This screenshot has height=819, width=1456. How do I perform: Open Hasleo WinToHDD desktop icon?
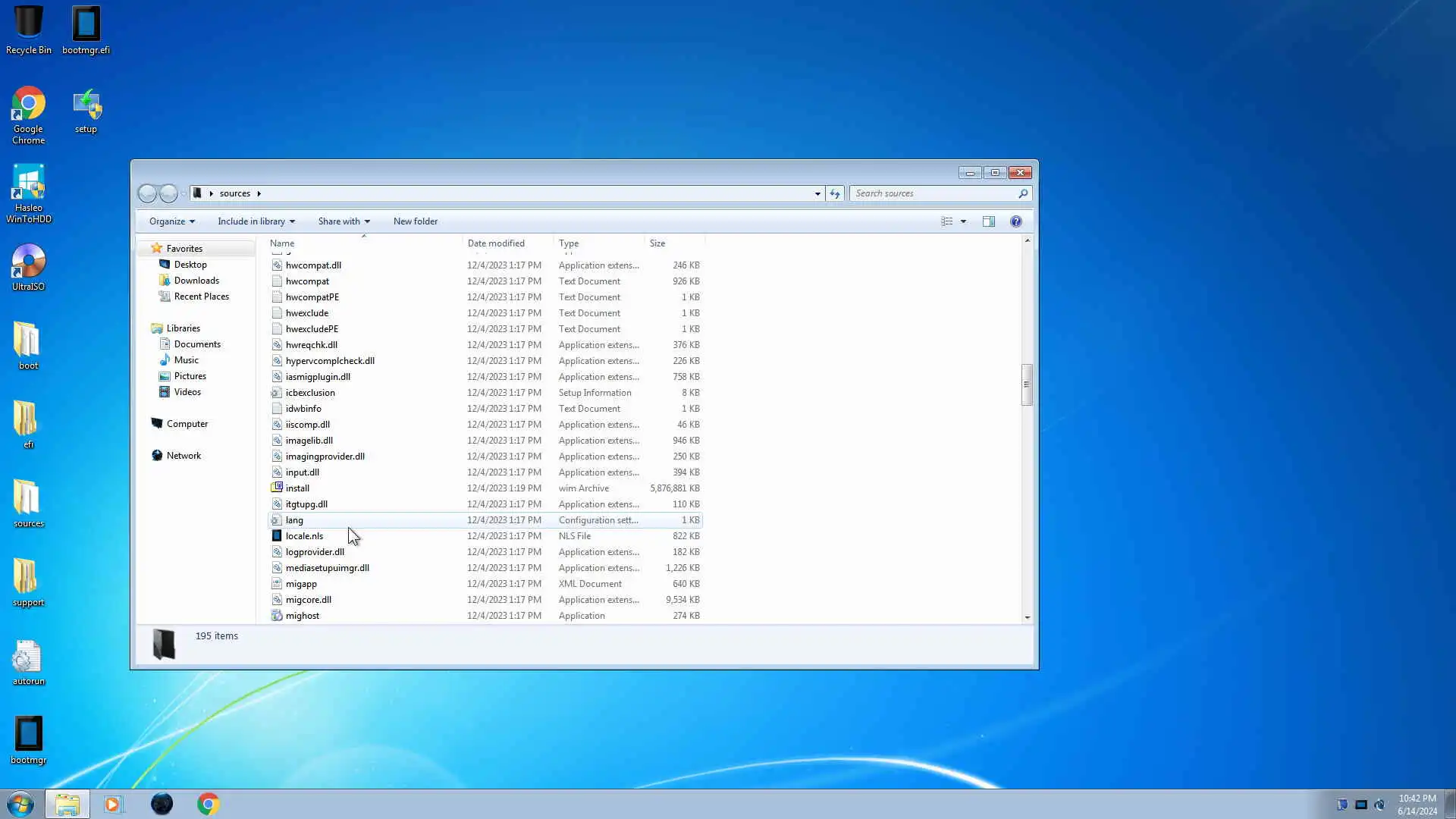29,193
